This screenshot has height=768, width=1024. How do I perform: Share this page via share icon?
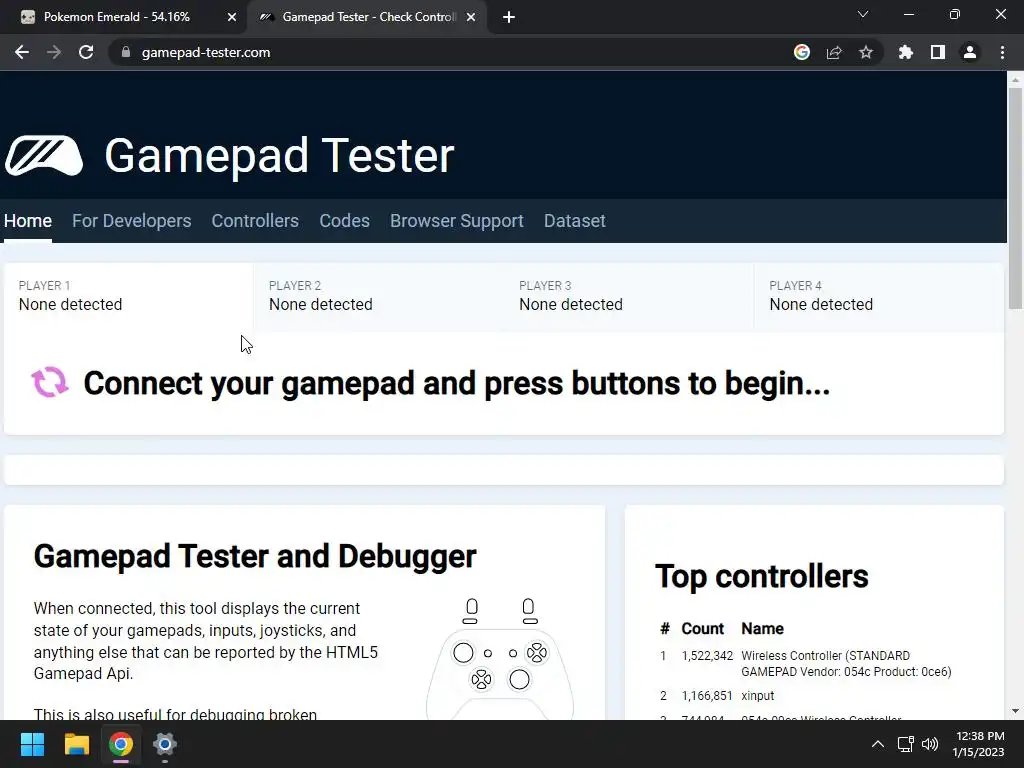[834, 52]
